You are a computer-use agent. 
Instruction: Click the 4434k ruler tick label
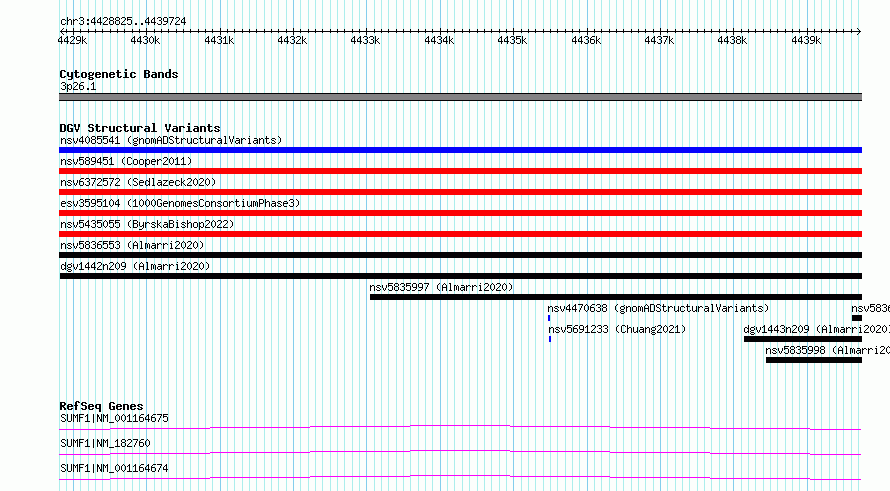pyautogui.click(x=439, y=40)
